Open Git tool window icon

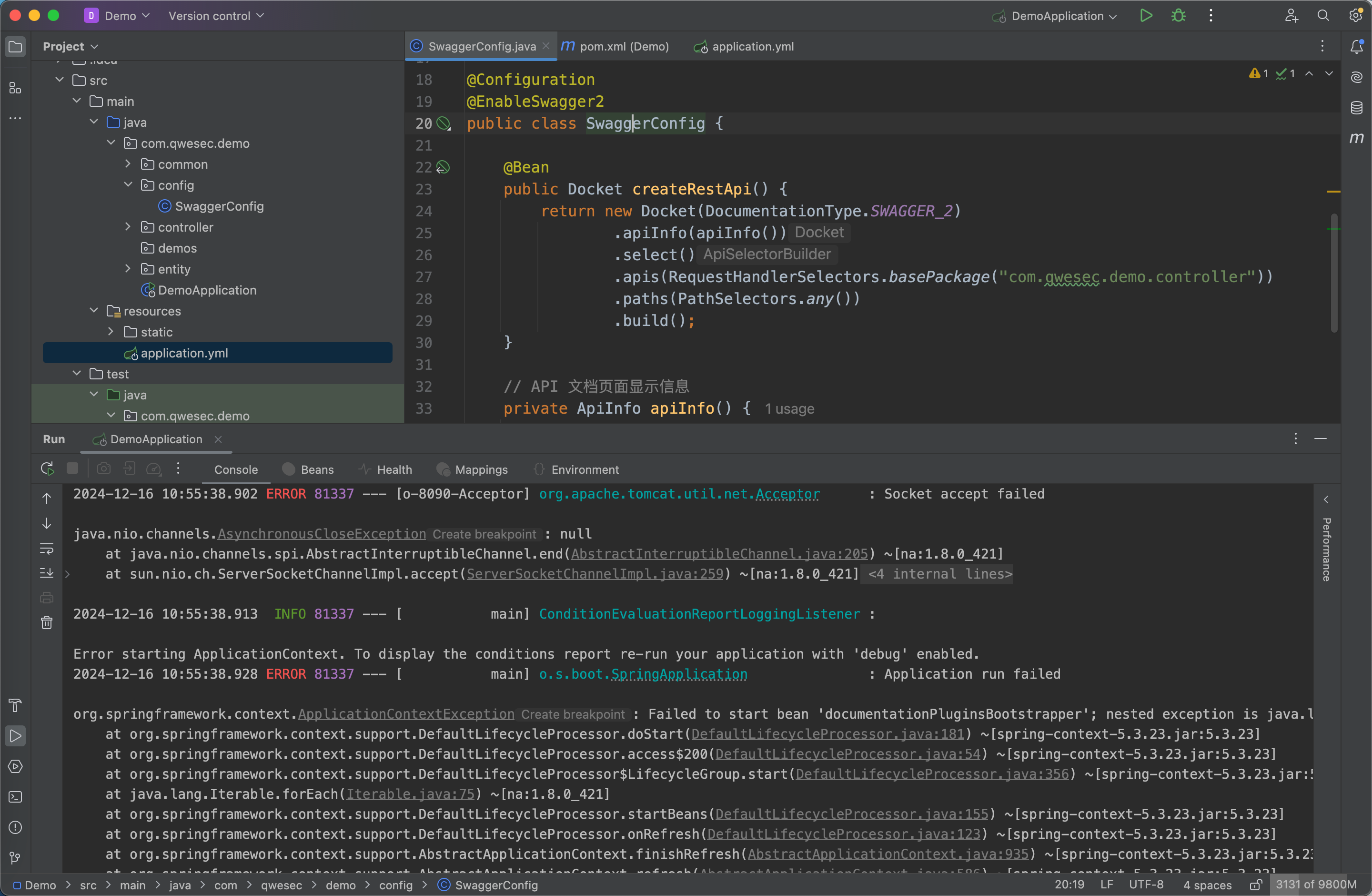coord(16,858)
